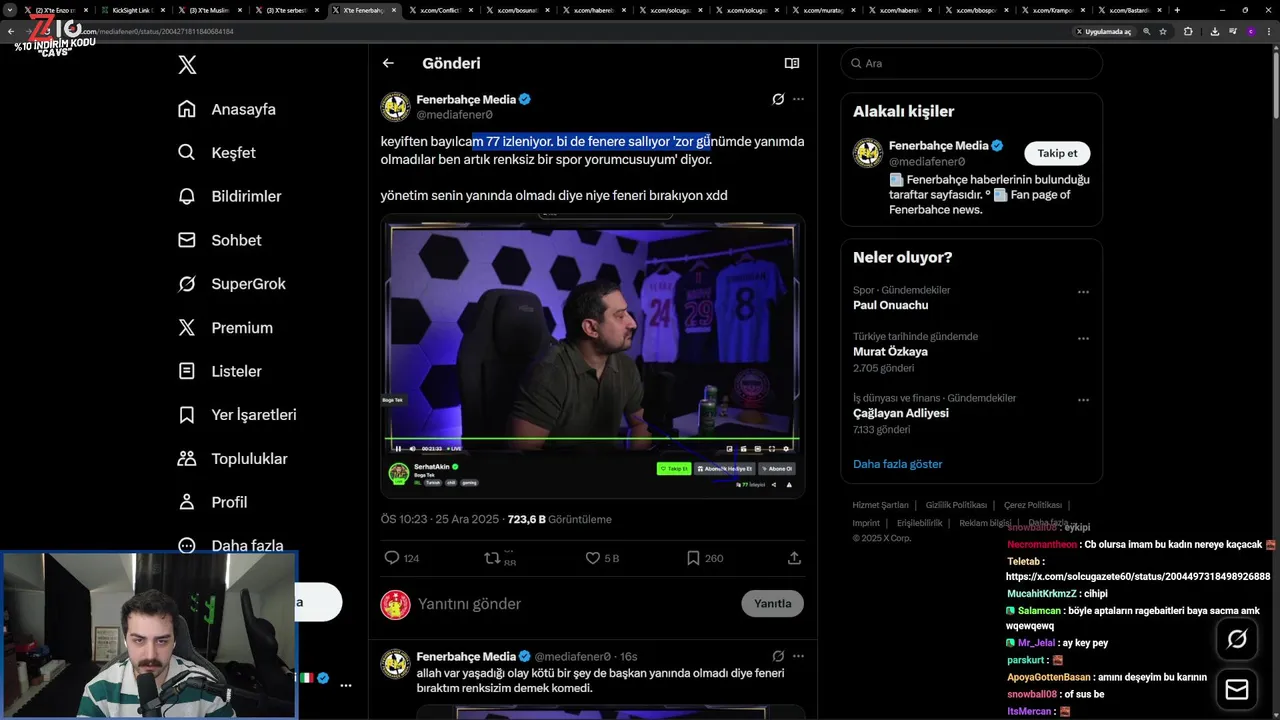Open more options for Paul Onuachu trend
This screenshot has width=1280, height=720.
click(x=1083, y=292)
